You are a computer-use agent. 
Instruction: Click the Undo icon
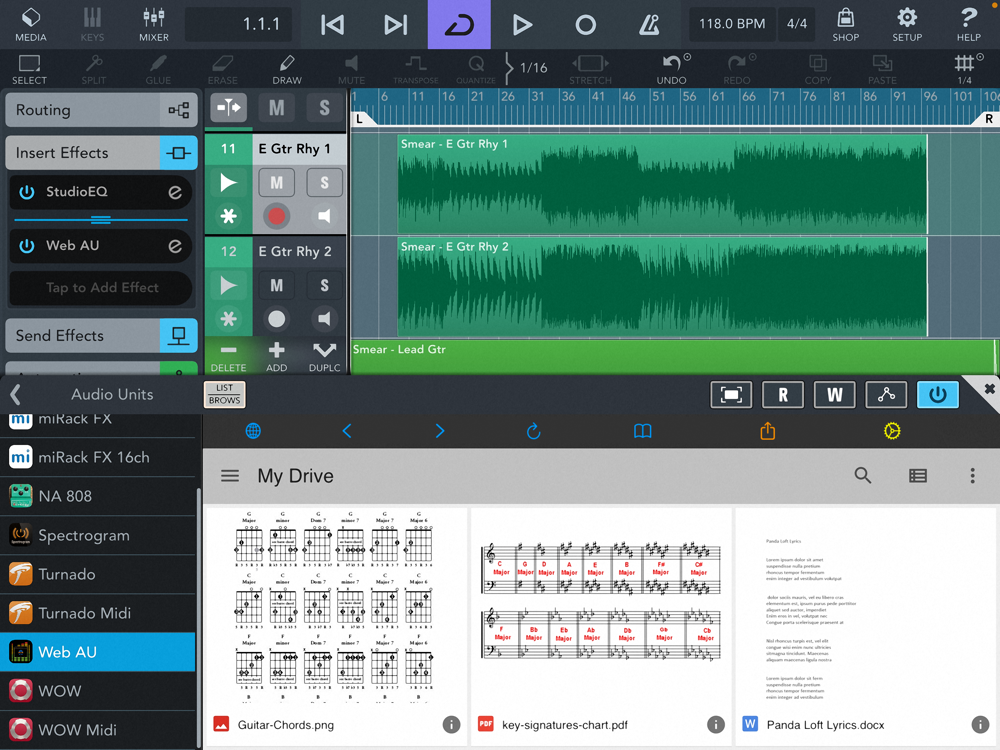point(672,70)
